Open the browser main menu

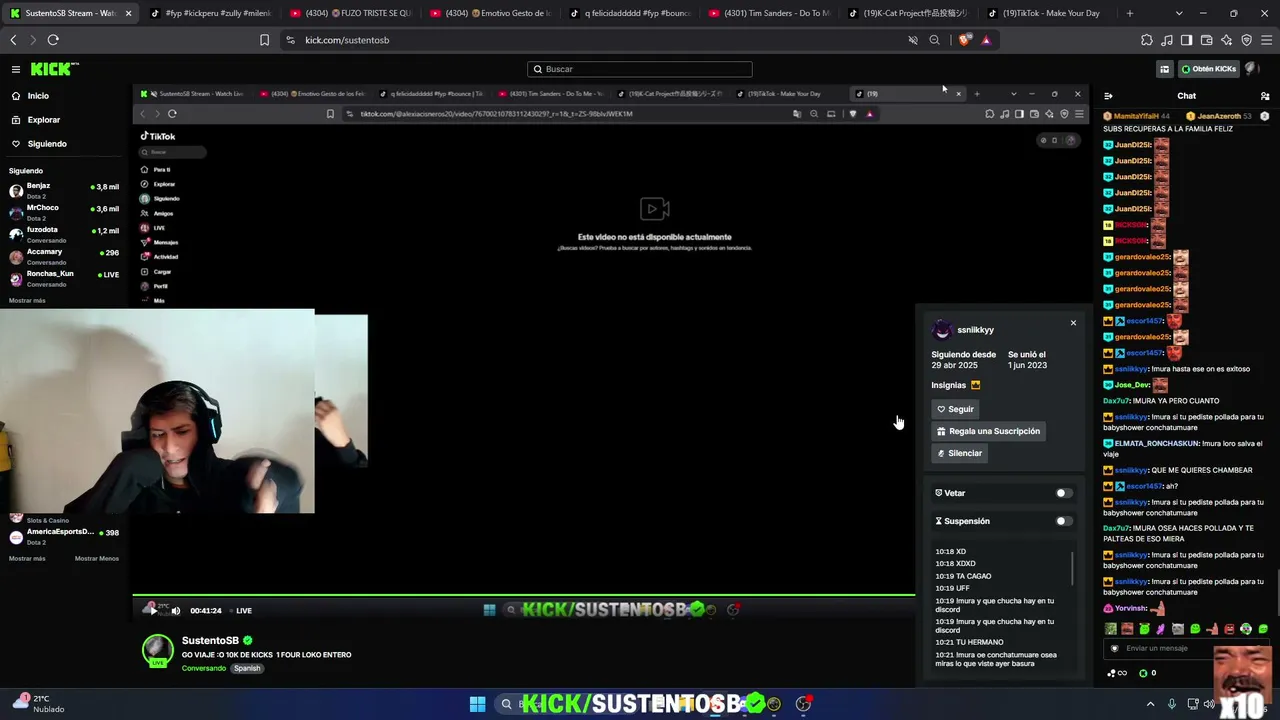pyautogui.click(x=1267, y=40)
